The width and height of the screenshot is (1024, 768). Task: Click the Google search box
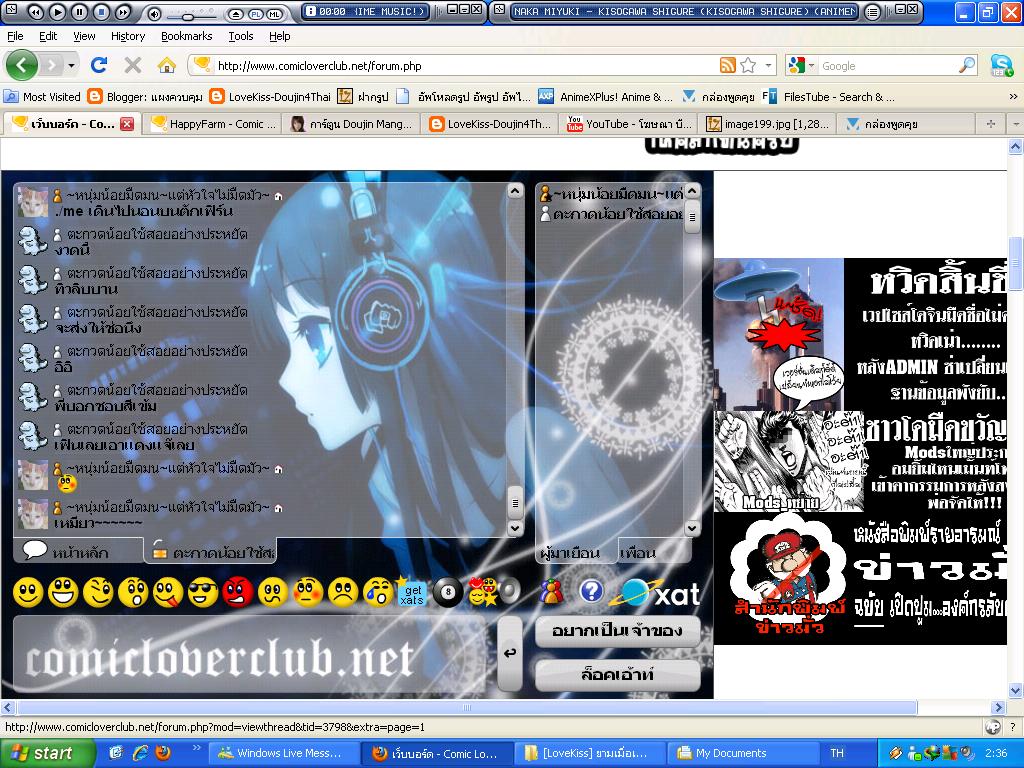tap(888, 65)
